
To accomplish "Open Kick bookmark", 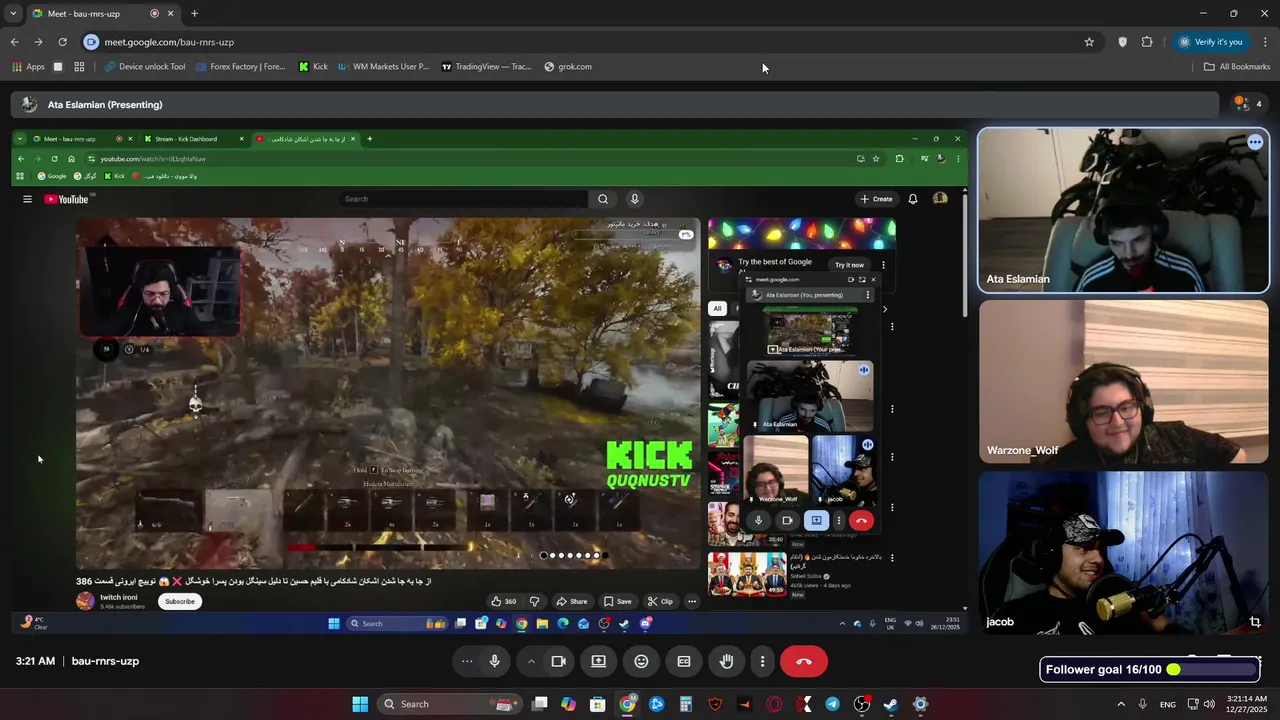I will (x=313, y=67).
